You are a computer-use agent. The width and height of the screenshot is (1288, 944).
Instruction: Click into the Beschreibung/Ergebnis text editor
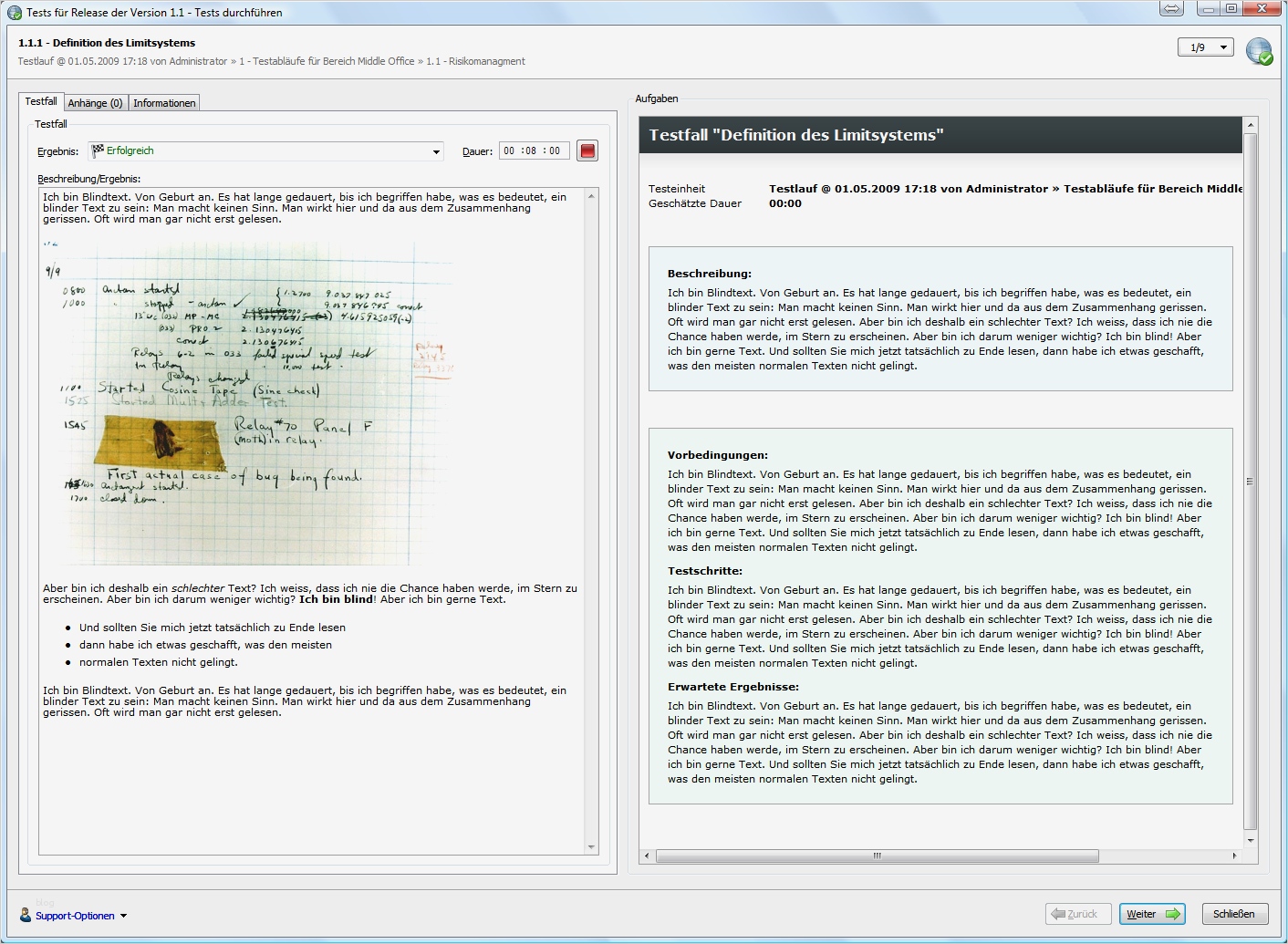click(x=312, y=521)
